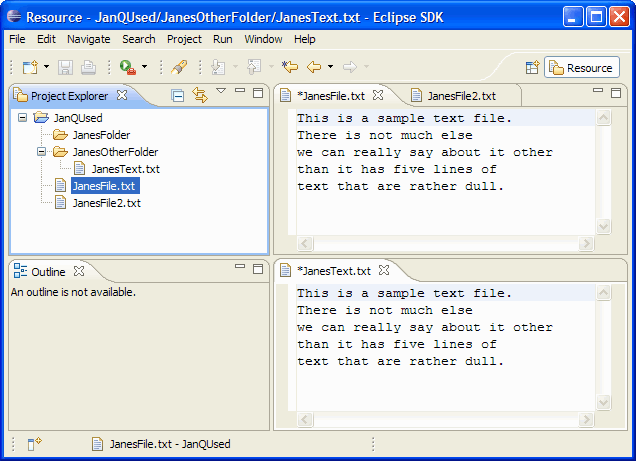Minimize the upper editor area
Viewport: 636px width, 461px height.
point(598,90)
